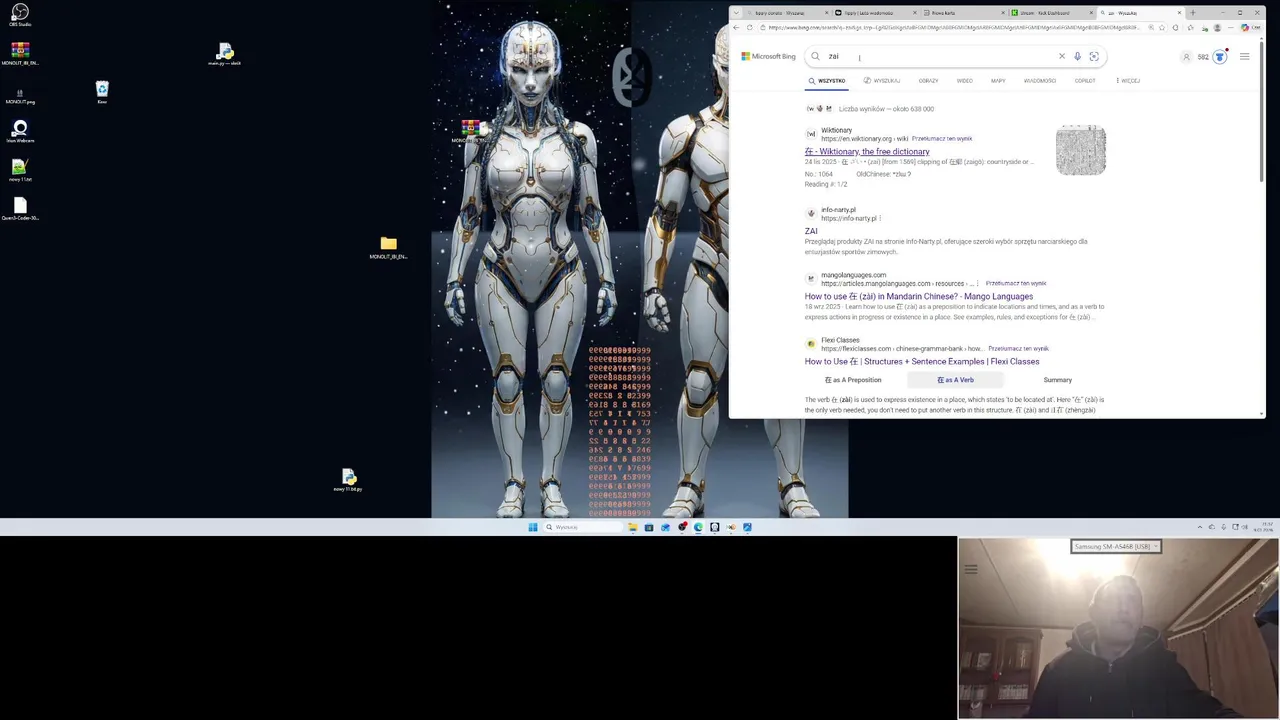The image size is (1280, 720).
Task: Open the Qwen3-Coder file on desktop
Action: pyautogui.click(x=20, y=208)
